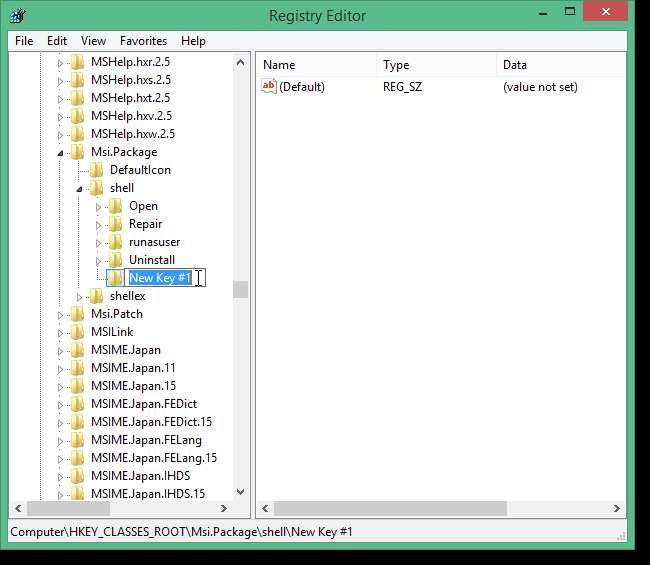Click the MSHelp.hxr.2.5 folder icon
The width and height of the screenshot is (650, 565).
click(x=78, y=62)
